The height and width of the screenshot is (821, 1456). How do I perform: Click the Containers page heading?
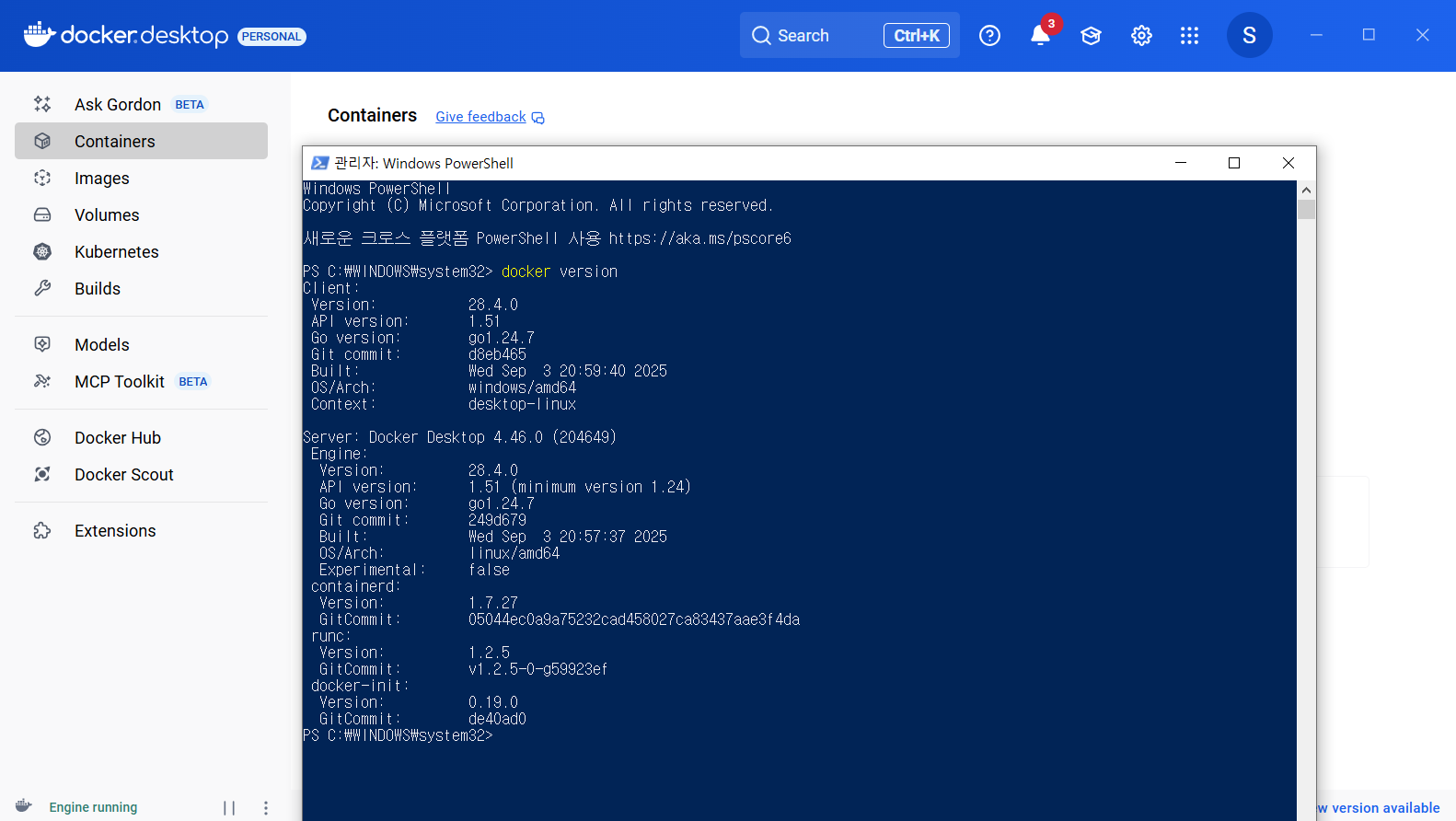[x=372, y=115]
